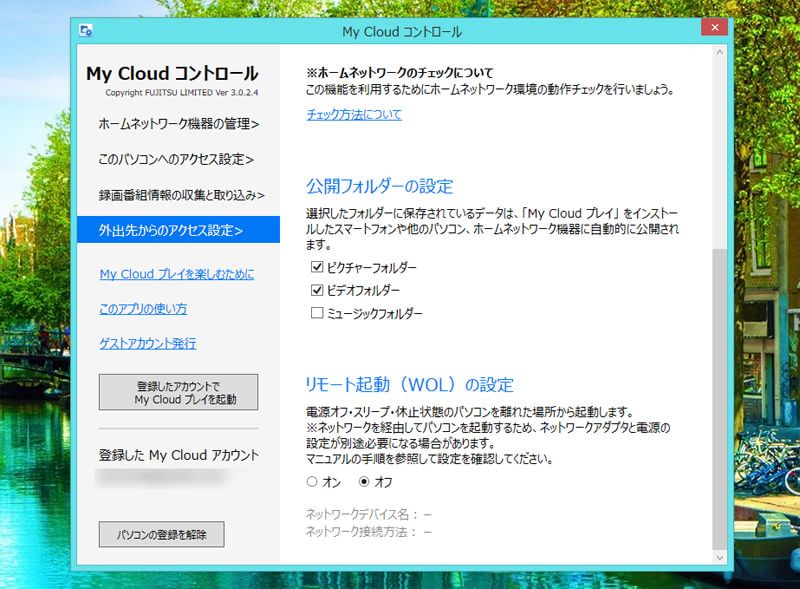Image resolution: width=800 pixels, height=589 pixels.
Task: Click the My Cloud app icon in title bar
Action: tap(87, 31)
